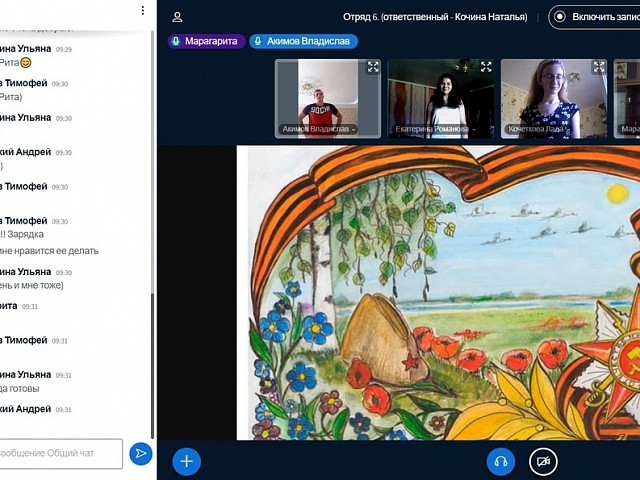Select the Акимов Владислав talking indicator
This screenshot has height=480, width=640.
[x=303, y=41]
